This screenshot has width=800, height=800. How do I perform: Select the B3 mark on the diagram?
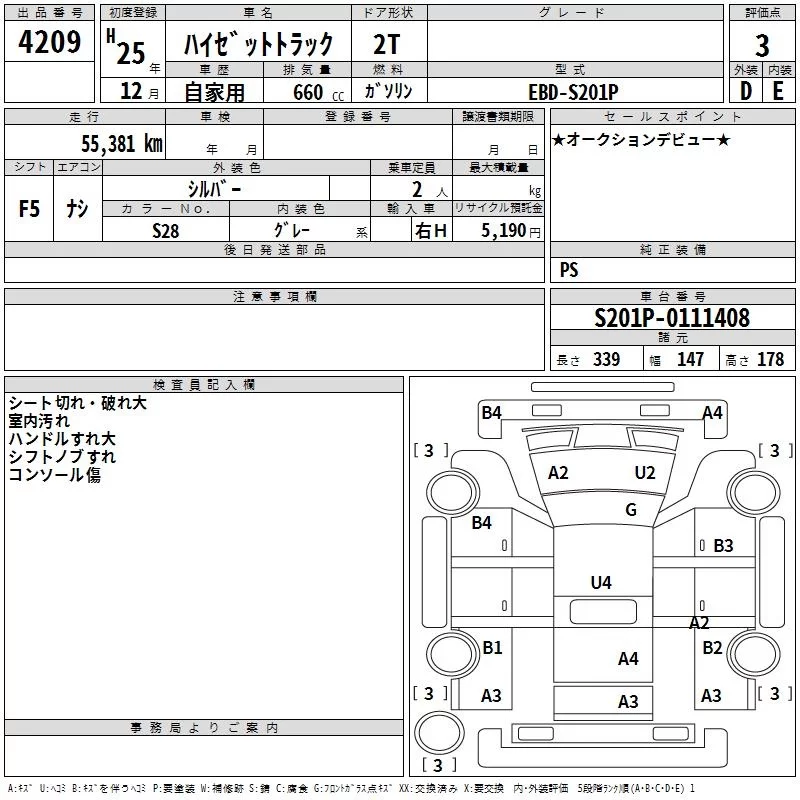[x=723, y=546]
